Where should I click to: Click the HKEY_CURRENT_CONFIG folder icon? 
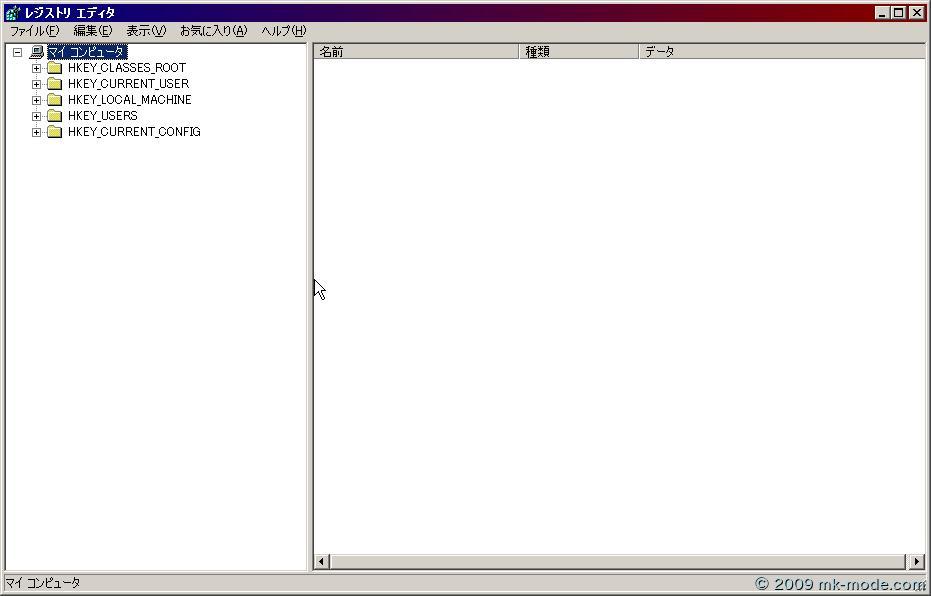55,132
